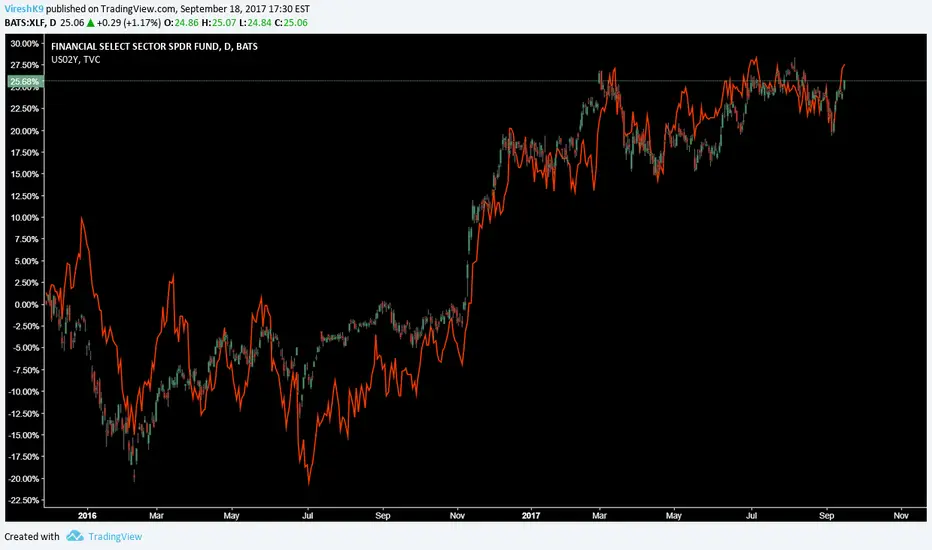Click the -10.00% axis label

click(24, 391)
